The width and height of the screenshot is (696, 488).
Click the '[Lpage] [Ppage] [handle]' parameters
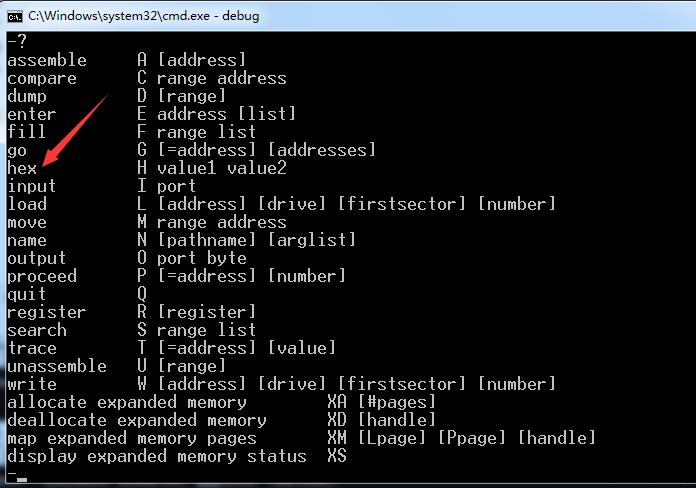click(477, 438)
